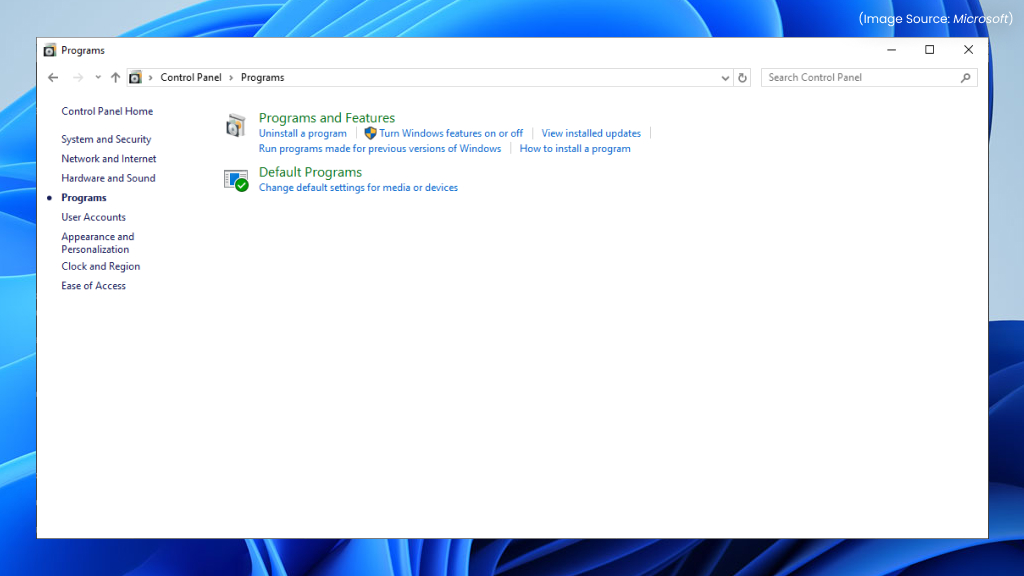Click the search magnifier icon
This screenshot has width=1024, height=576.
click(x=965, y=77)
